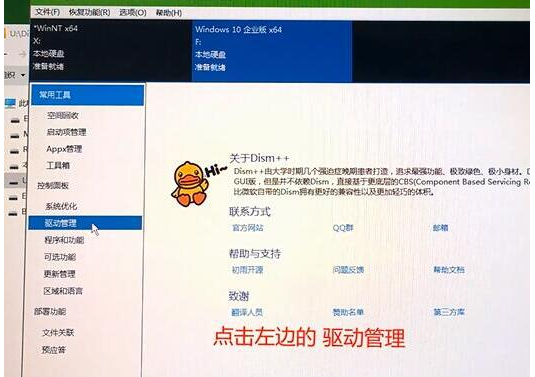The image size is (535, 377).
Task: Click the 帮助与支持 heading text
Action: click(255, 254)
